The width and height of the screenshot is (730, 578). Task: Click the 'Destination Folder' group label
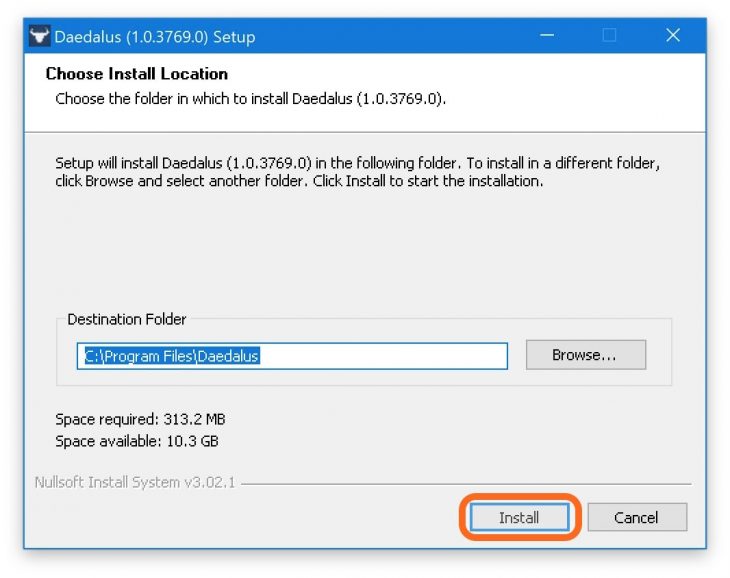tap(127, 319)
